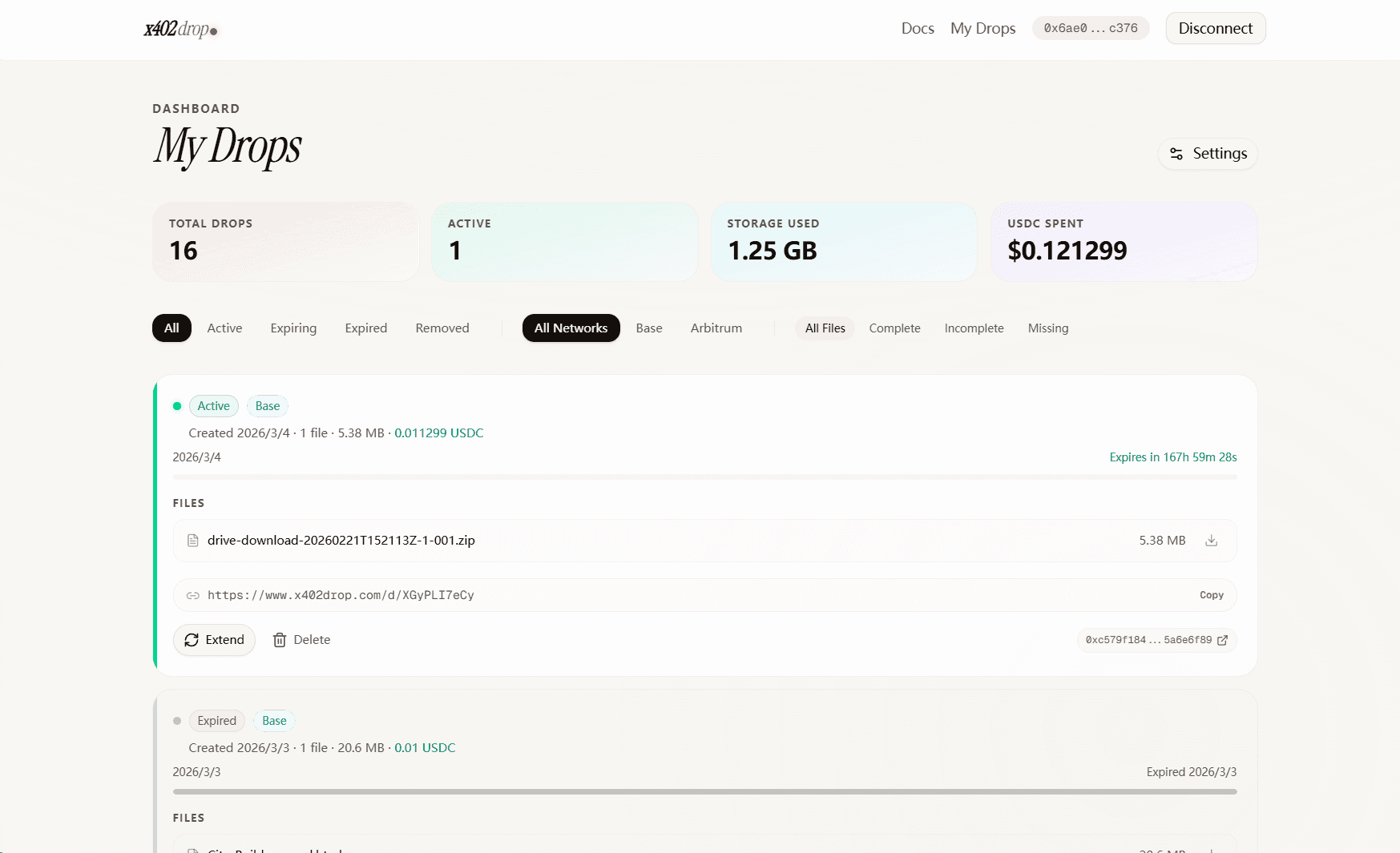Click the Delete trash icon
Screen dimensions: 1400x853
click(x=280, y=640)
